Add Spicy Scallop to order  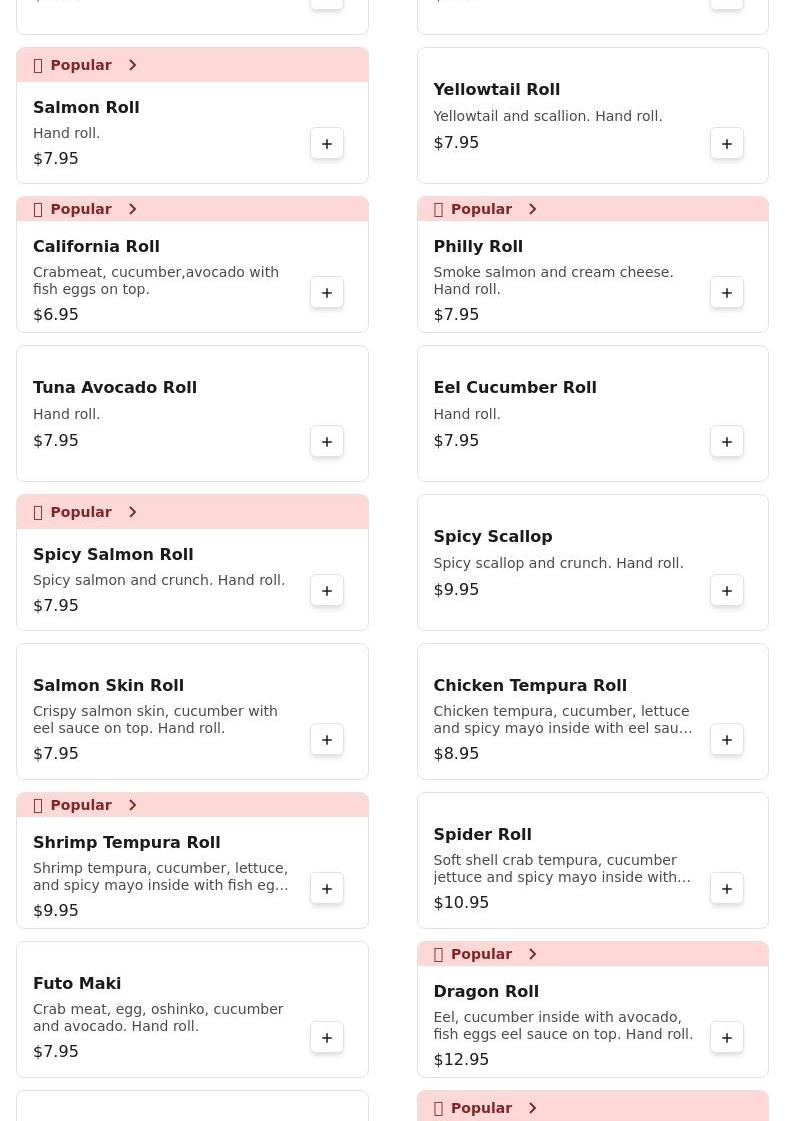pyautogui.click(x=727, y=591)
